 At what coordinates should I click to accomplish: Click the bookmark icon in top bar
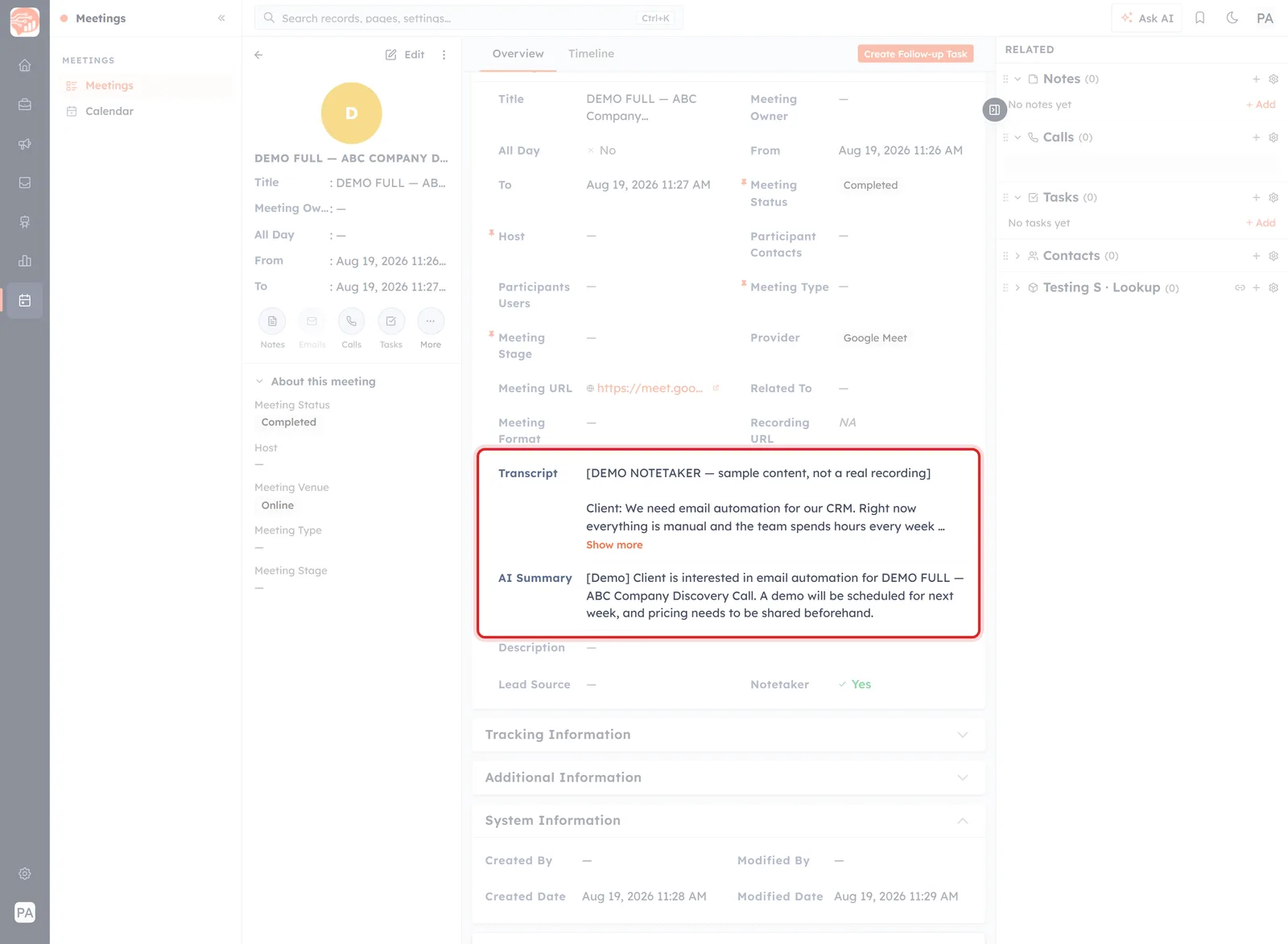[x=1200, y=18]
